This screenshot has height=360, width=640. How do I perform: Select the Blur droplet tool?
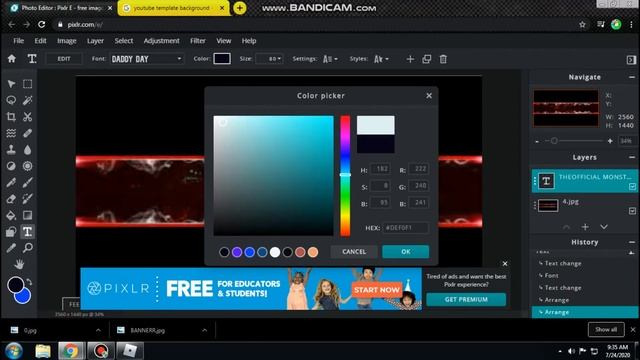coord(27,150)
